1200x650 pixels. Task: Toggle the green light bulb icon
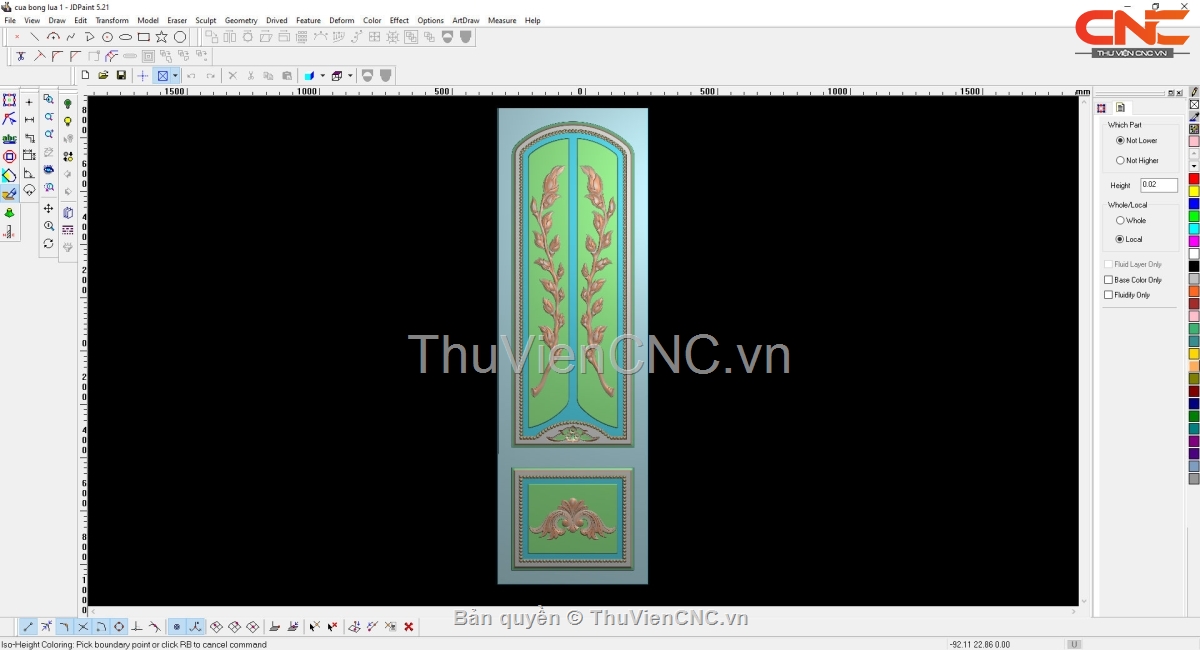[x=68, y=103]
